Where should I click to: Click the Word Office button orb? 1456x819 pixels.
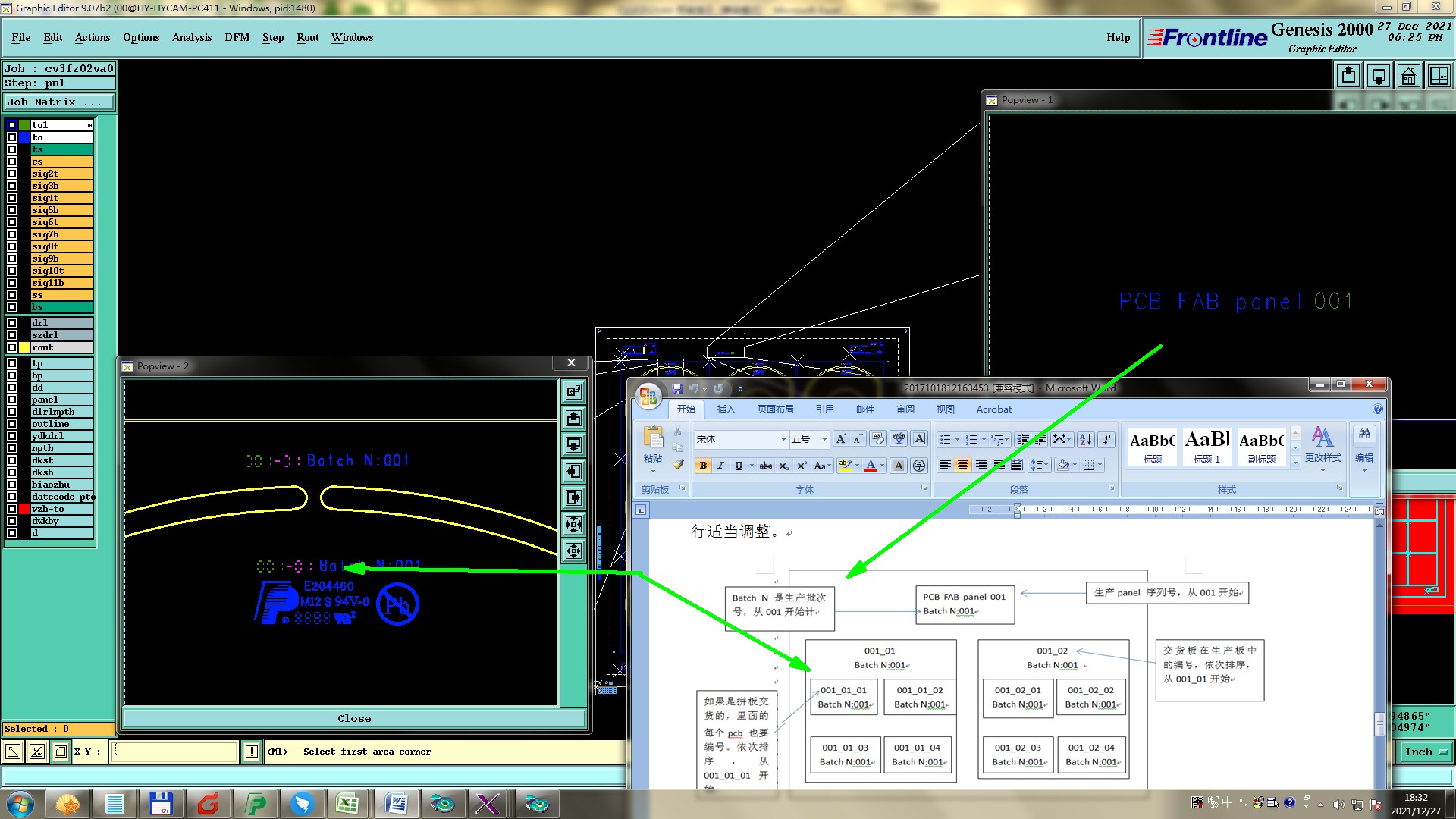(x=648, y=394)
